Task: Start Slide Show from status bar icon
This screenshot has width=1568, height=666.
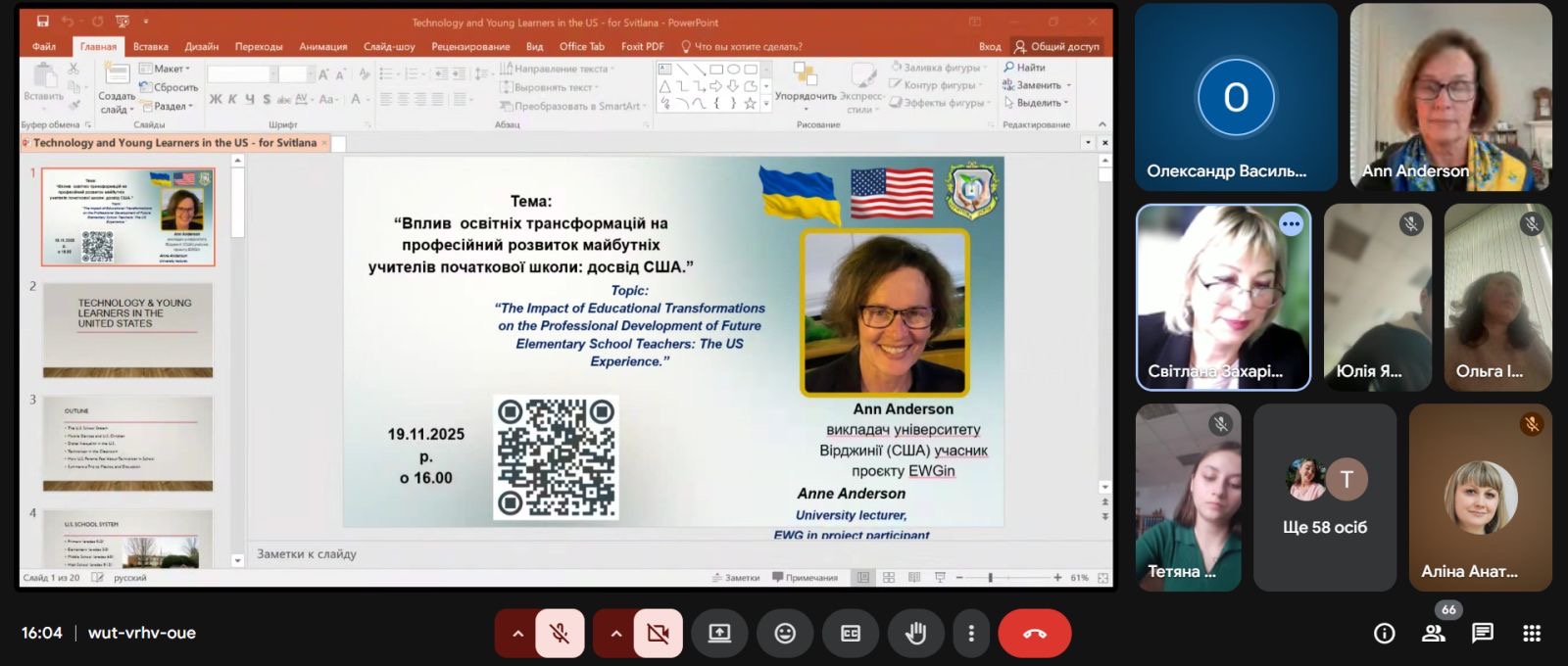Action: click(940, 578)
